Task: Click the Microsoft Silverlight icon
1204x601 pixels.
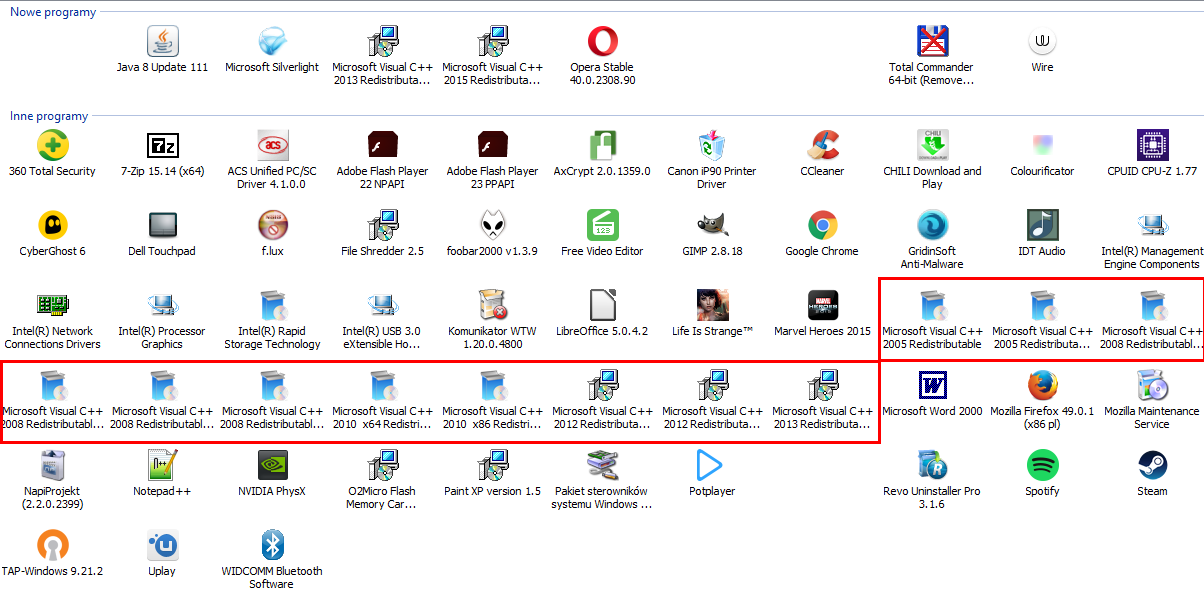Action: click(x=272, y=41)
